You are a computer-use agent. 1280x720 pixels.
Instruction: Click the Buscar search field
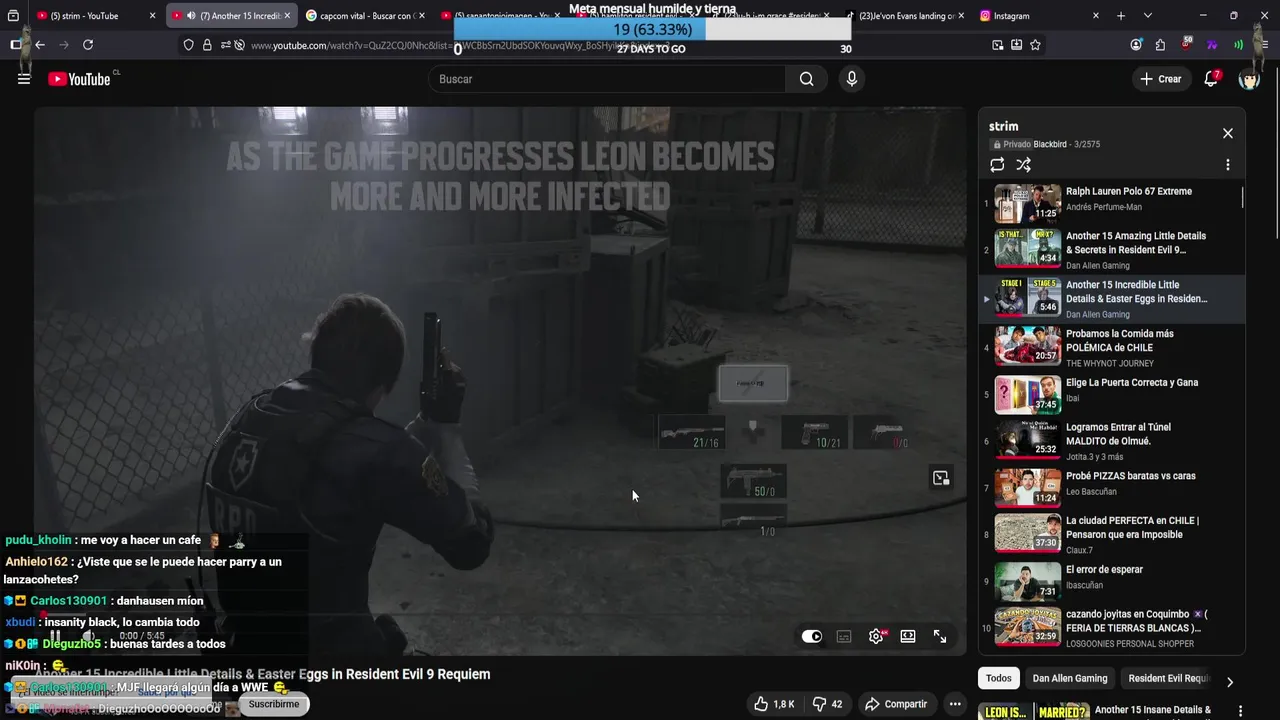tap(607, 79)
